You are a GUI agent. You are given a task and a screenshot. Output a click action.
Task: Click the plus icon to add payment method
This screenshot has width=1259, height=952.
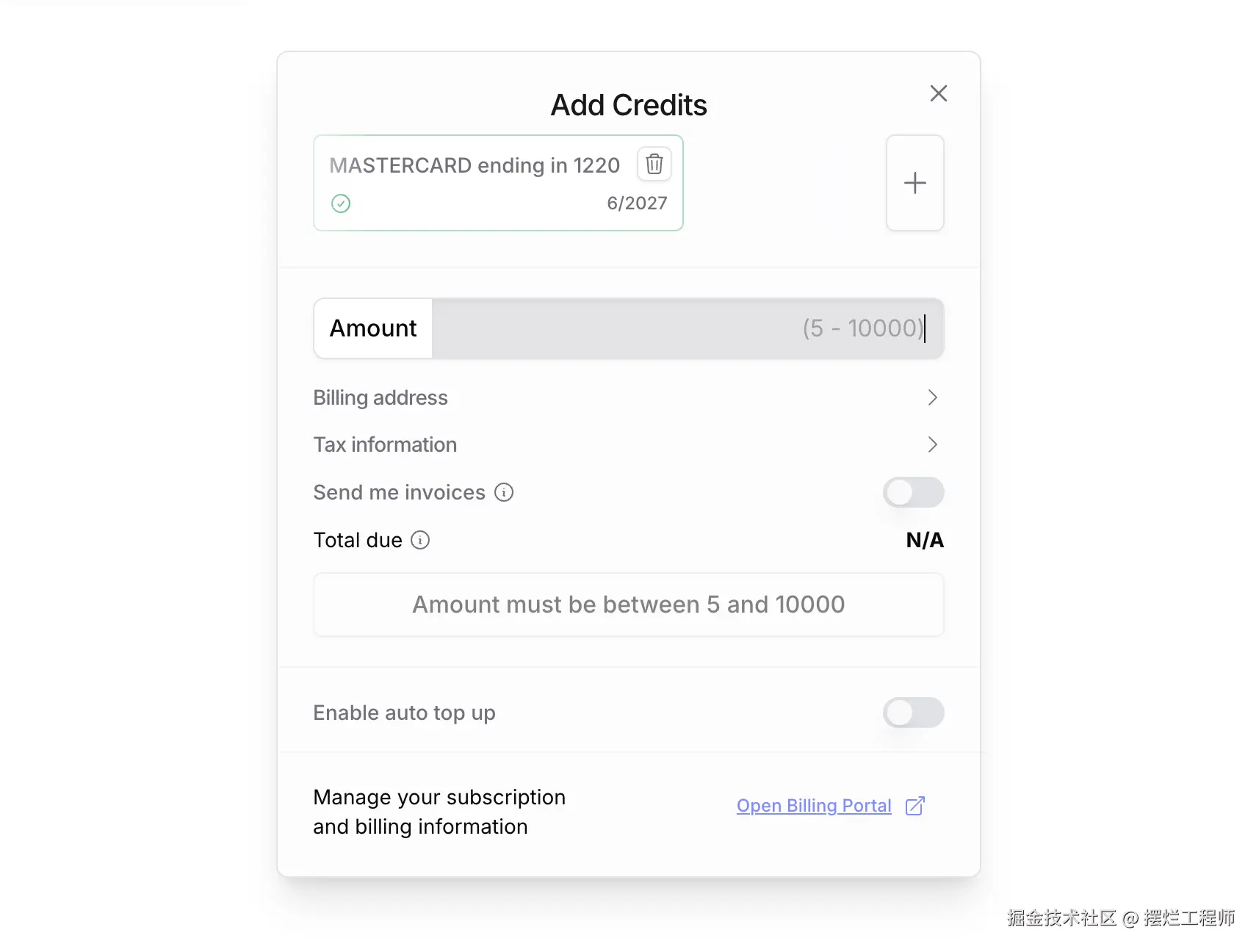point(915,183)
